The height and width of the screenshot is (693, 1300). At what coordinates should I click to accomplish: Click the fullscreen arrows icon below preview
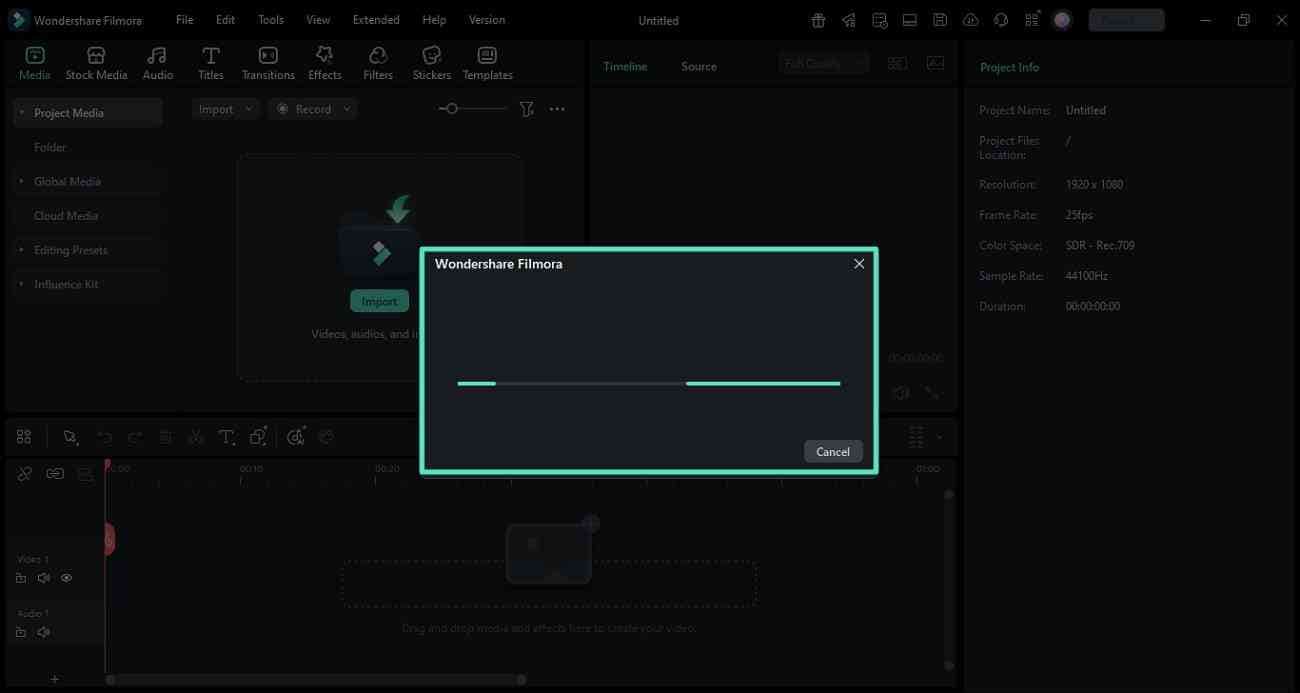pyautogui.click(x=932, y=394)
